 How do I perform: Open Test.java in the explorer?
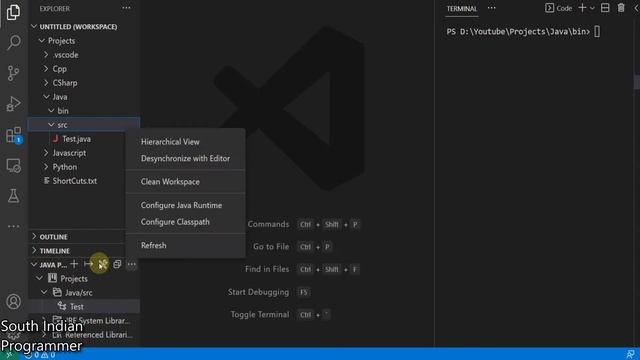pos(76,139)
